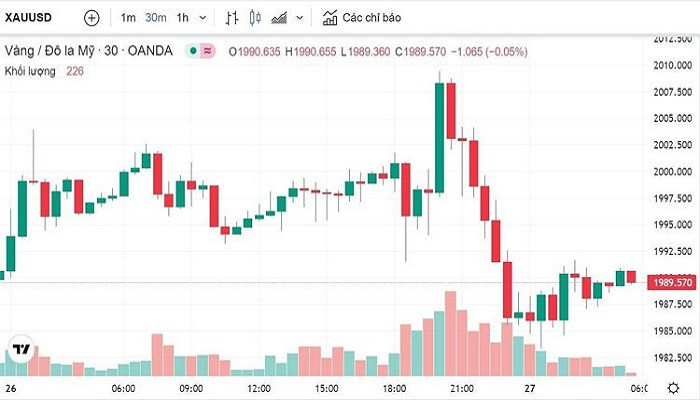The image size is (700, 400).
Task: Open the indicators chart icon
Action: [330, 18]
